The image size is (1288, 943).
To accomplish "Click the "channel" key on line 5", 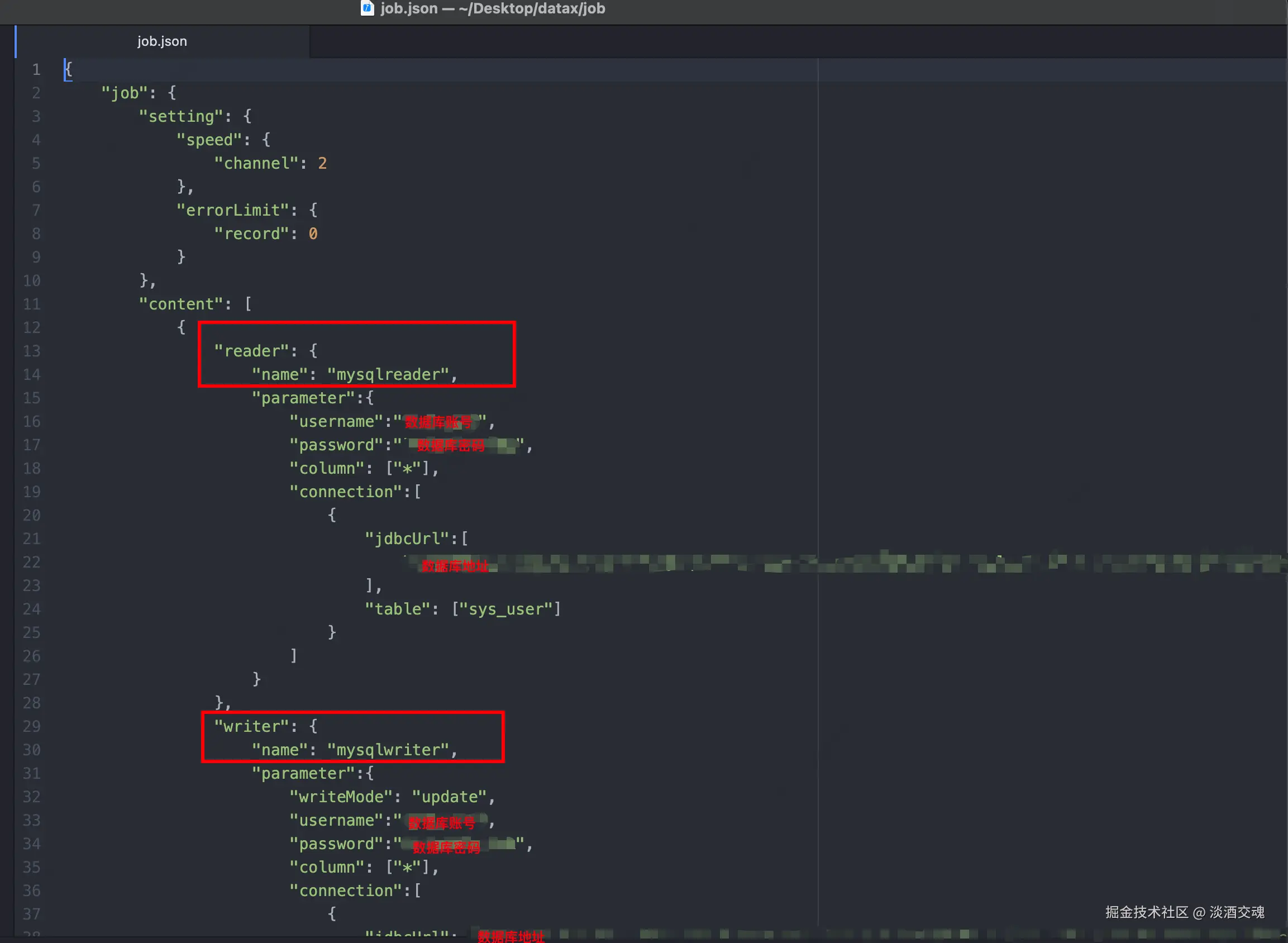I will click(x=256, y=164).
